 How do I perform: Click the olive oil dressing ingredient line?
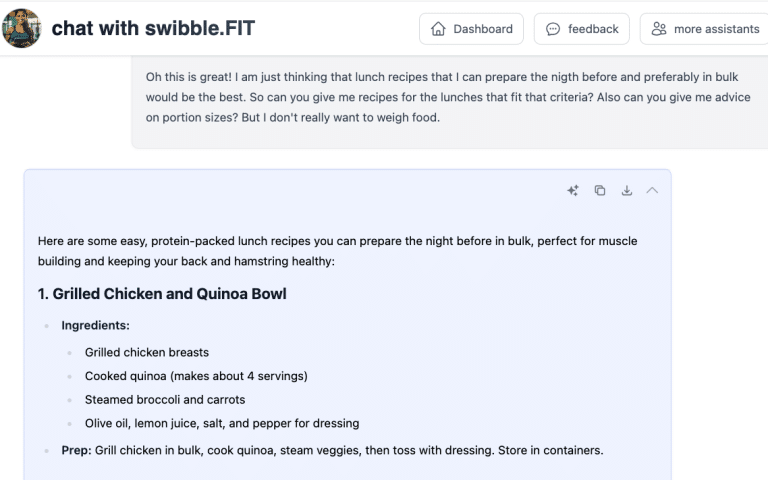point(222,423)
